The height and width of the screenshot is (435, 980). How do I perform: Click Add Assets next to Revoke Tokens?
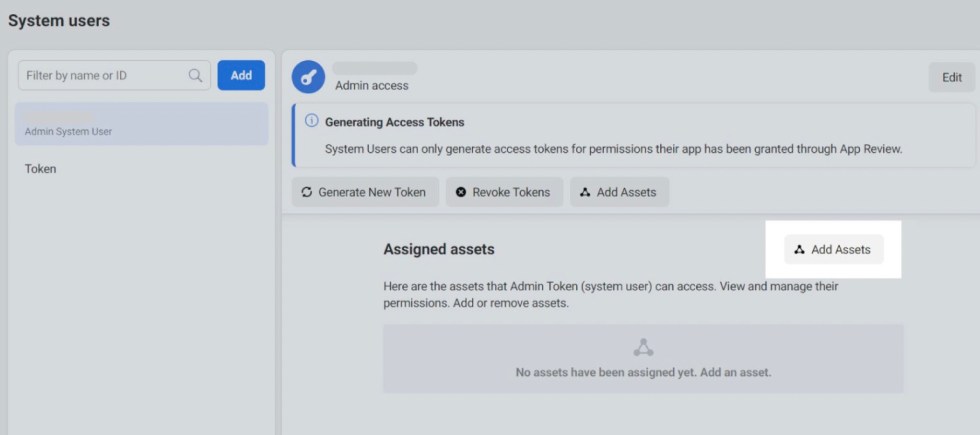click(x=620, y=192)
